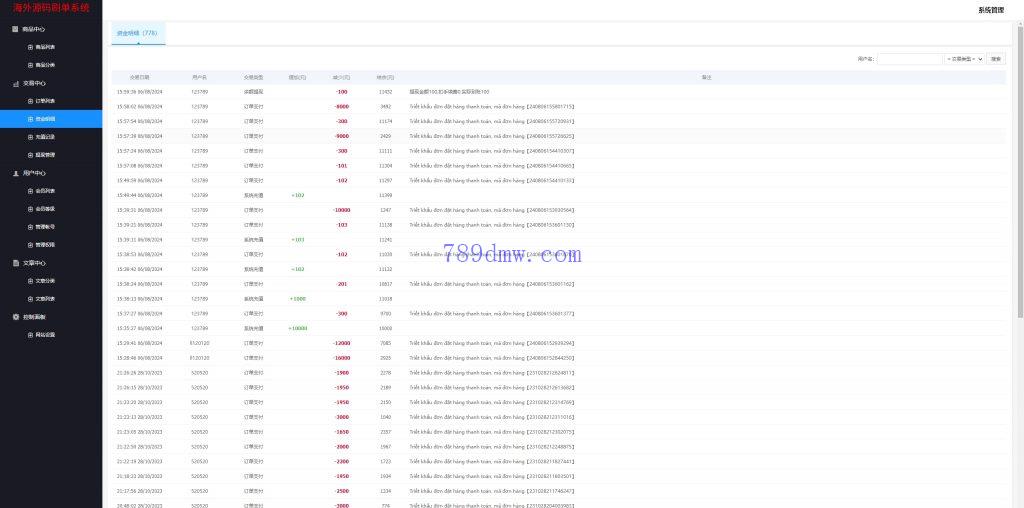The height and width of the screenshot is (508, 1024).
Task: Click the icon beside 订单列表
Action: point(30,101)
